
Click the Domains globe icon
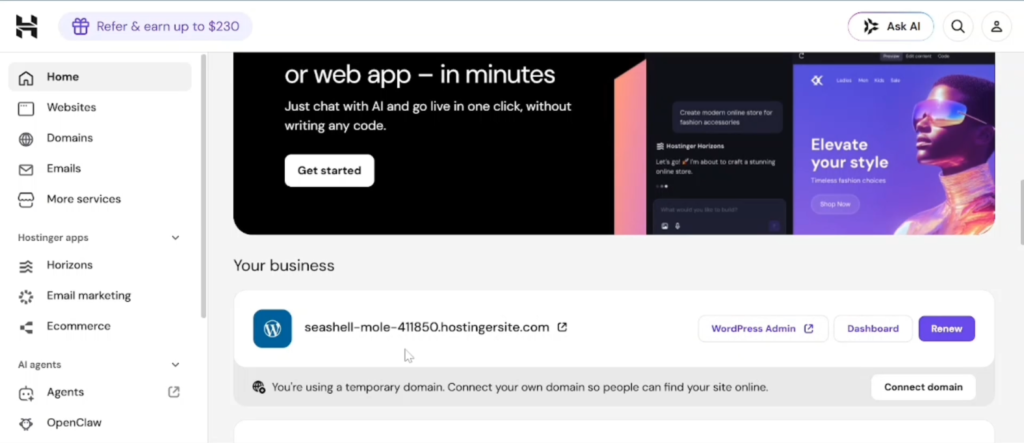coord(26,139)
